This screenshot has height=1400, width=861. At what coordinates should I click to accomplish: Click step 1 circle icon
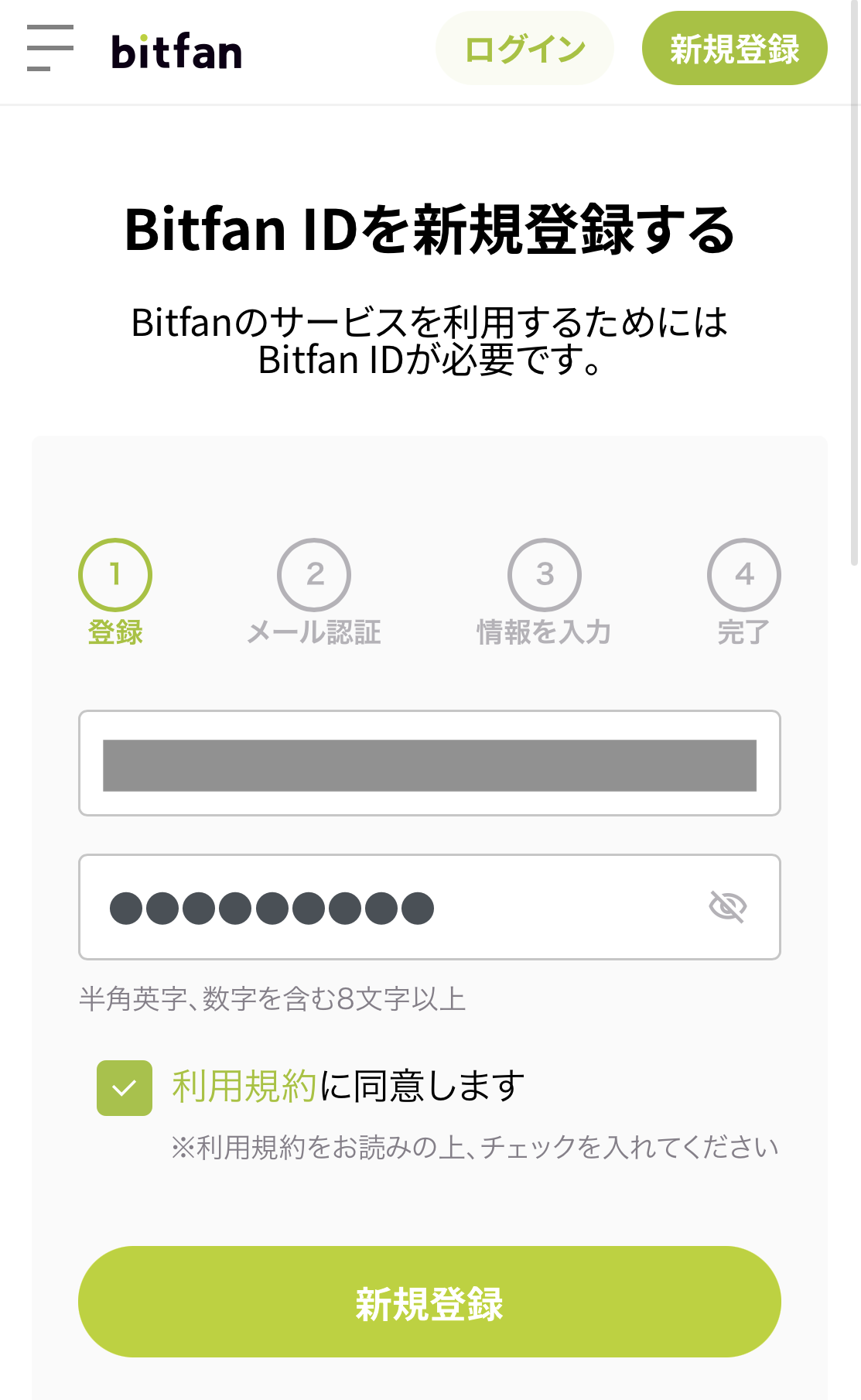point(115,574)
